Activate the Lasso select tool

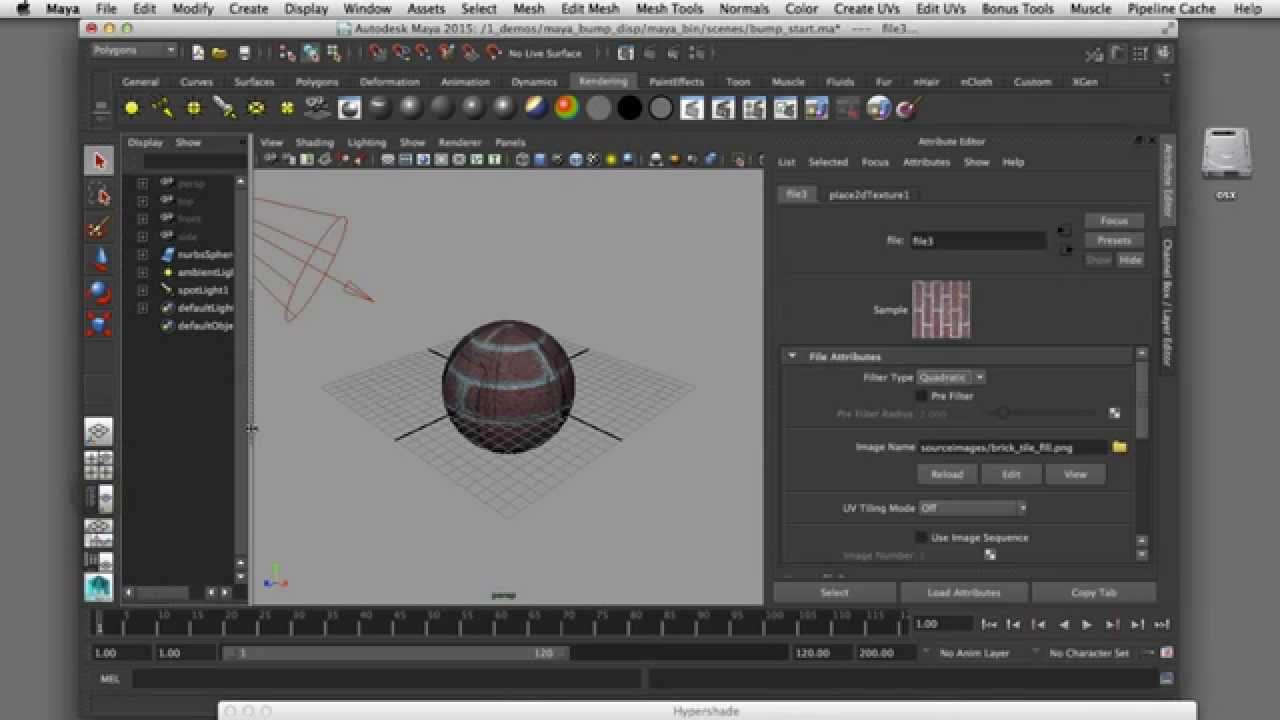pos(99,193)
